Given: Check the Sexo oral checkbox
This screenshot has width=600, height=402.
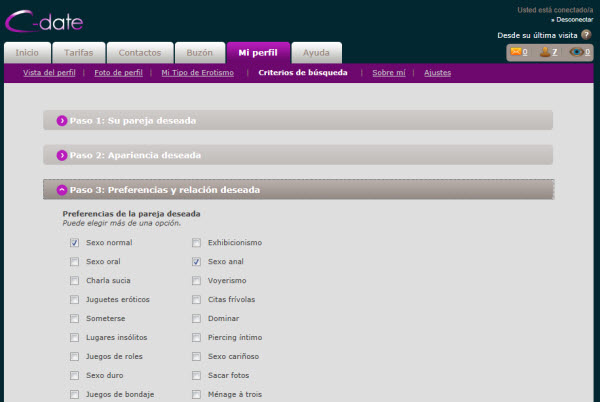Looking at the screenshot, I should pyautogui.click(x=74, y=262).
